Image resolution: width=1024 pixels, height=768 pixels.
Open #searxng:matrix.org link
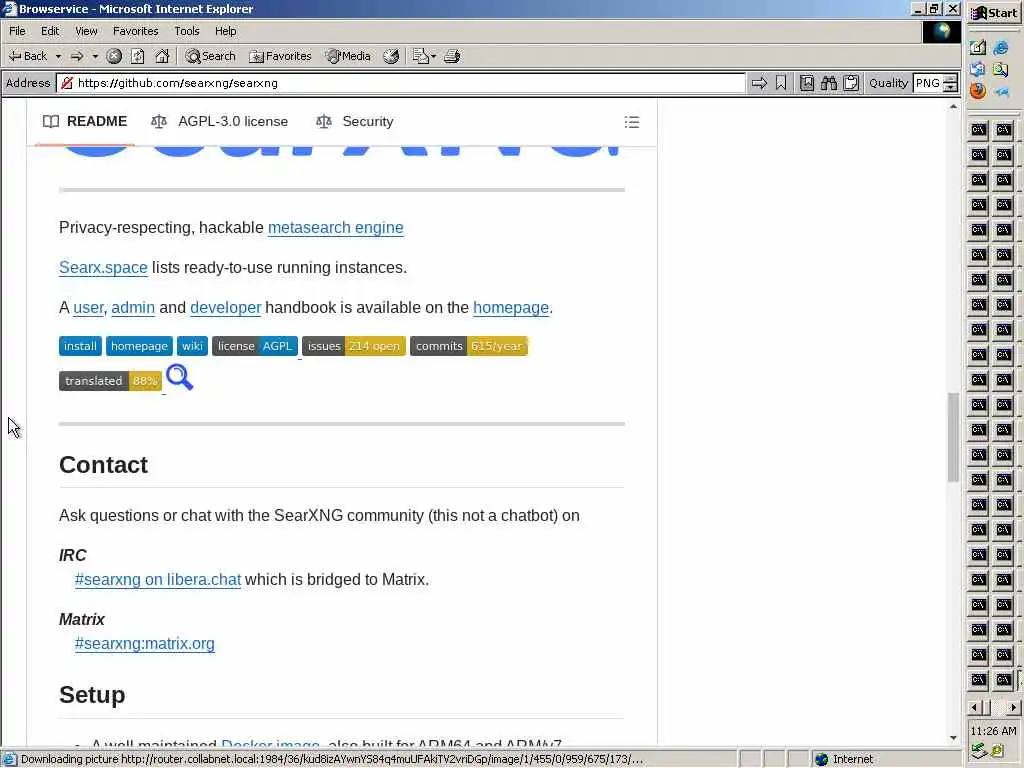(x=144, y=644)
